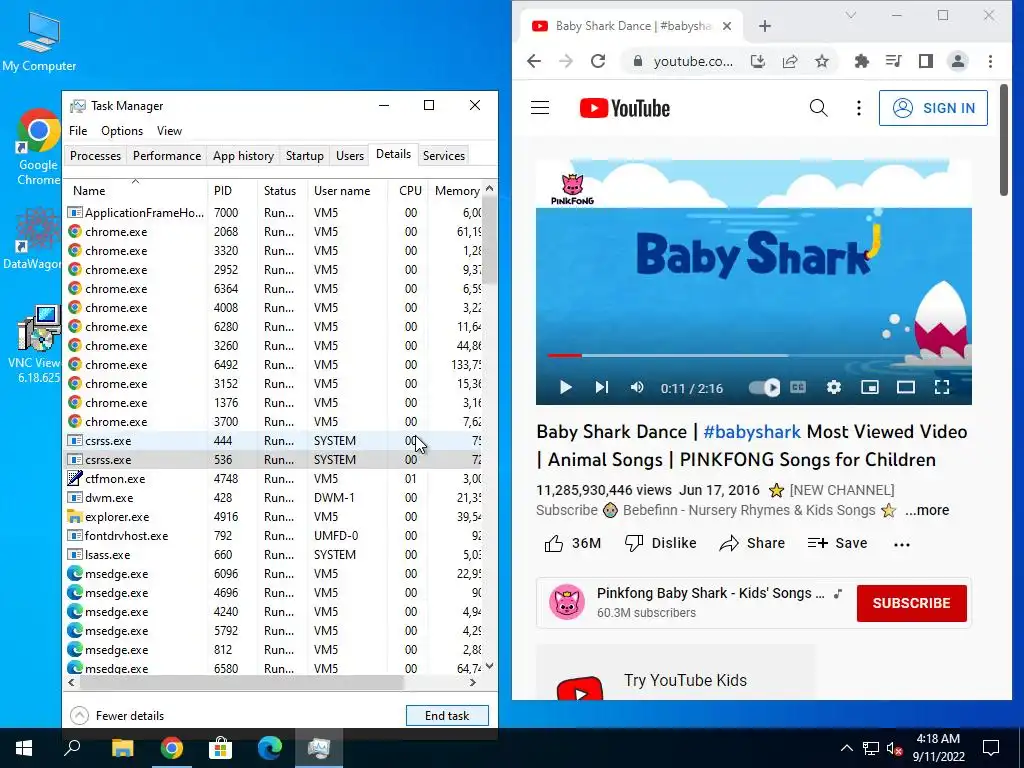Open YouTube search
This screenshot has height=768, width=1024.
(x=818, y=108)
